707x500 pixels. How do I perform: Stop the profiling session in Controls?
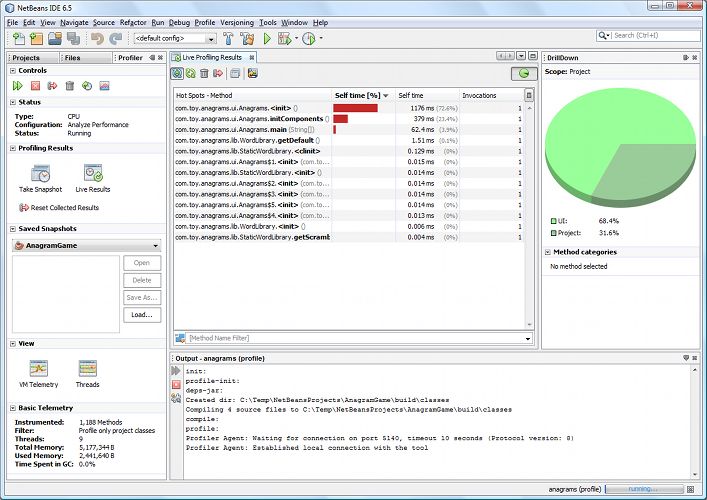click(35, 86)
